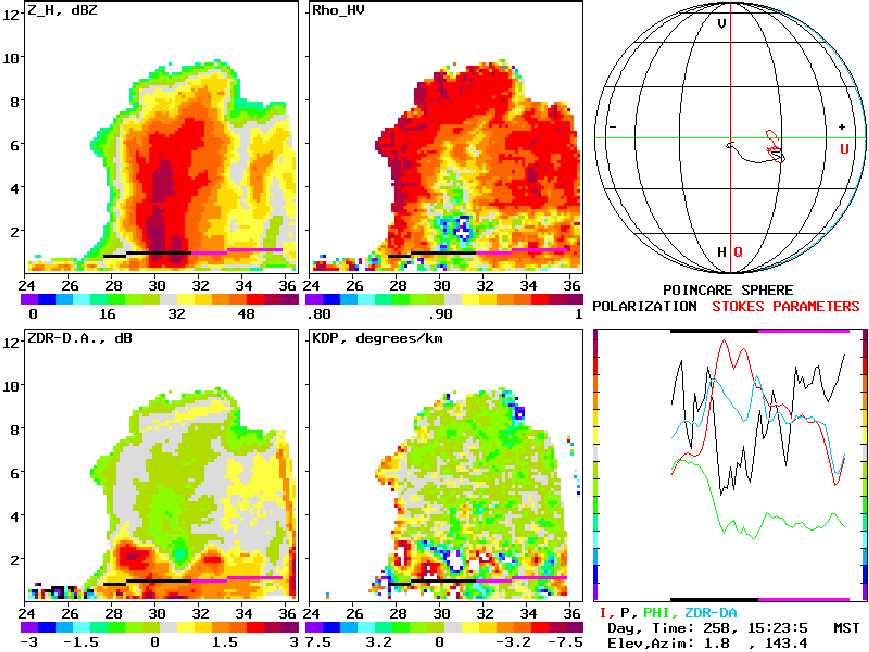The width and height of the screenshot is (869, 652).
Task: Click the .80 value on the Rho_HV scale
Action: [x=319, y=314]
